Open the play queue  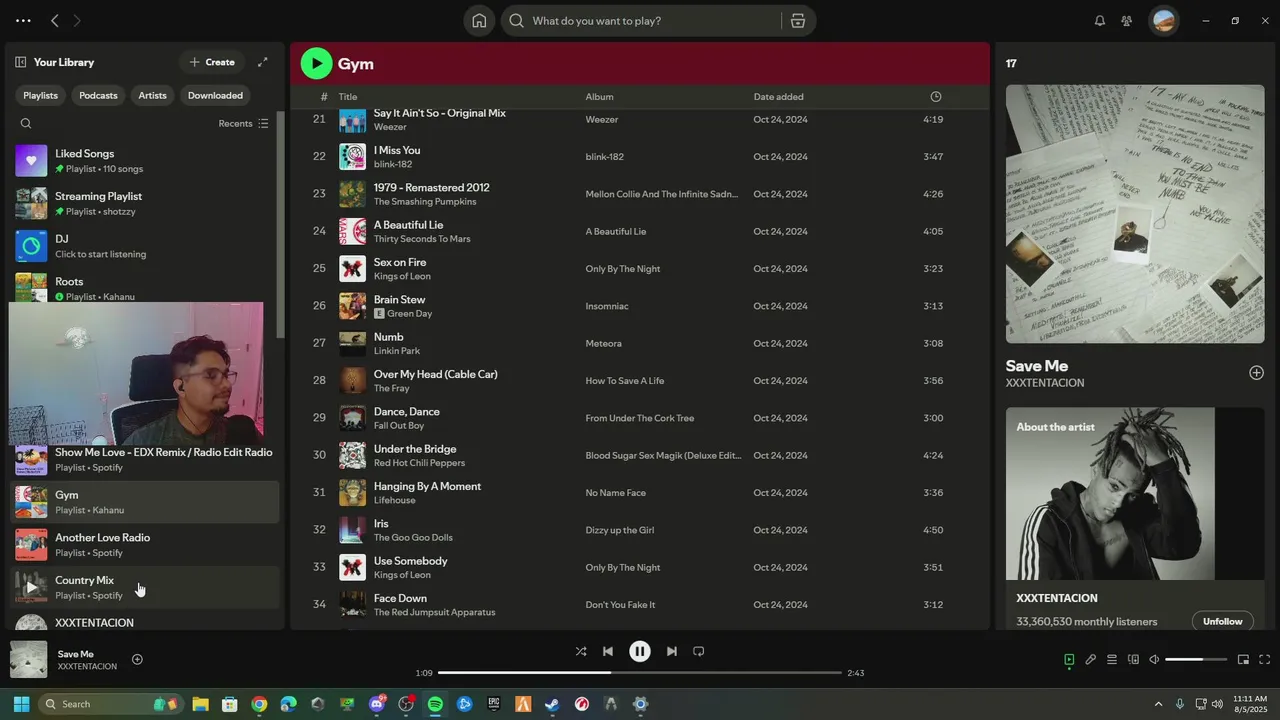(1112, 660)
